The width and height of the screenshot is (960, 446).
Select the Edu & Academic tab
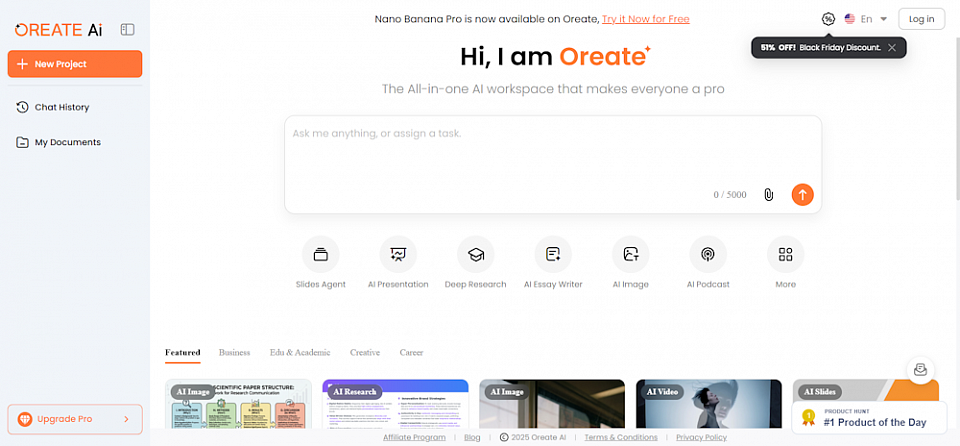[299, 353]
